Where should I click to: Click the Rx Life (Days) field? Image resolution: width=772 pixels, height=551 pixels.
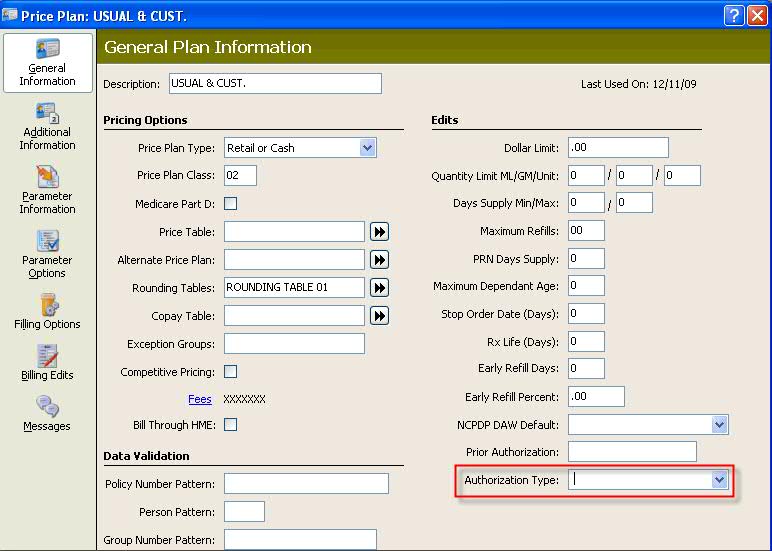coord(586,342)
